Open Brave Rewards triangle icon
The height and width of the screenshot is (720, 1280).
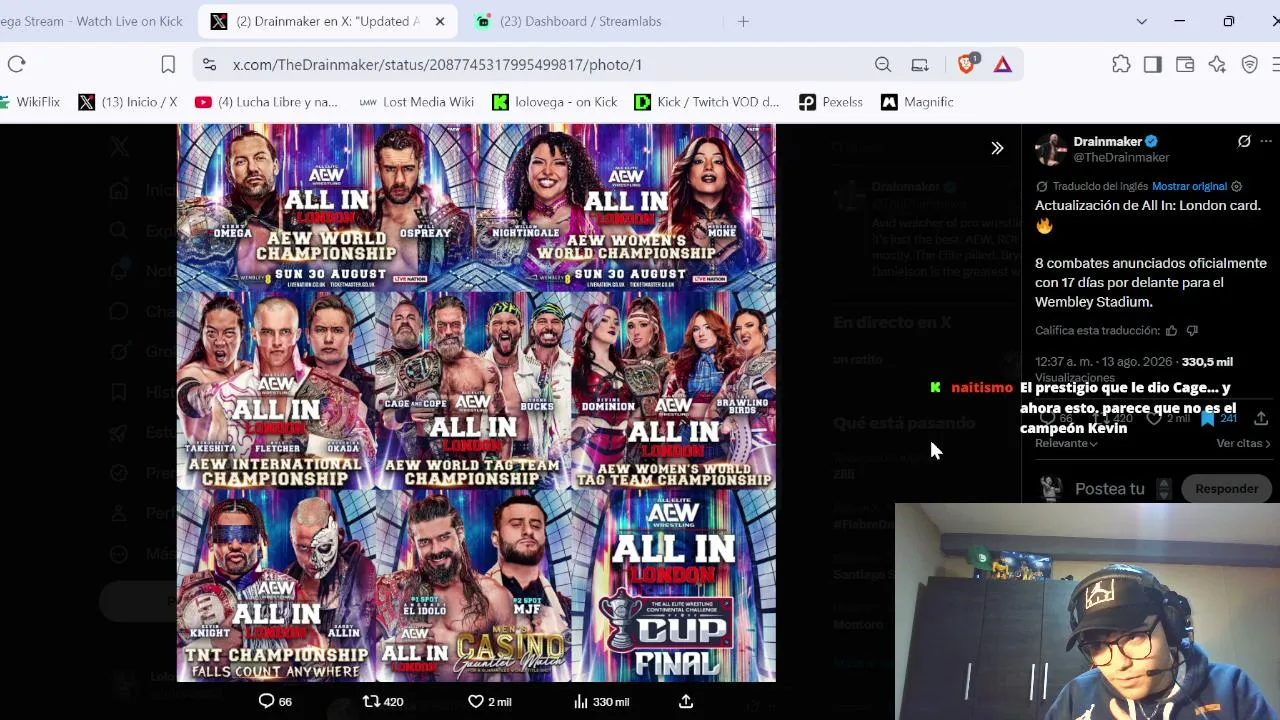tap(1003, 65)
